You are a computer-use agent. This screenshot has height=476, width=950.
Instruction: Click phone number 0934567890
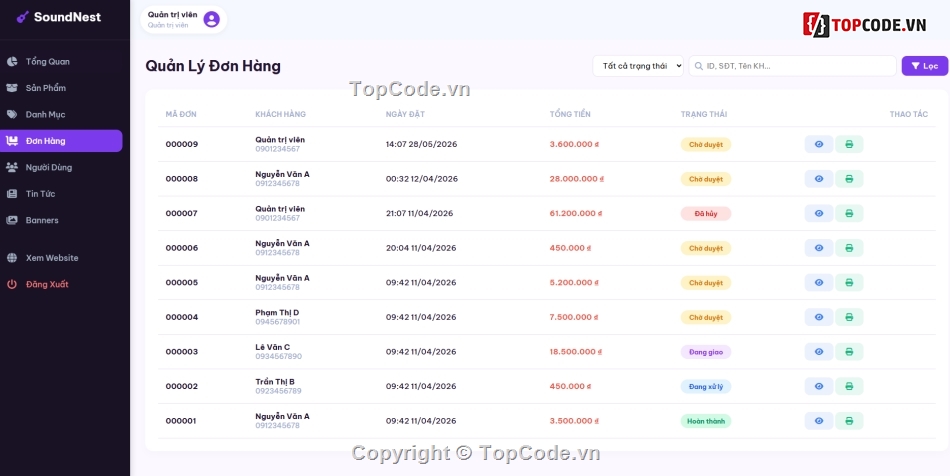click(278, 356)
